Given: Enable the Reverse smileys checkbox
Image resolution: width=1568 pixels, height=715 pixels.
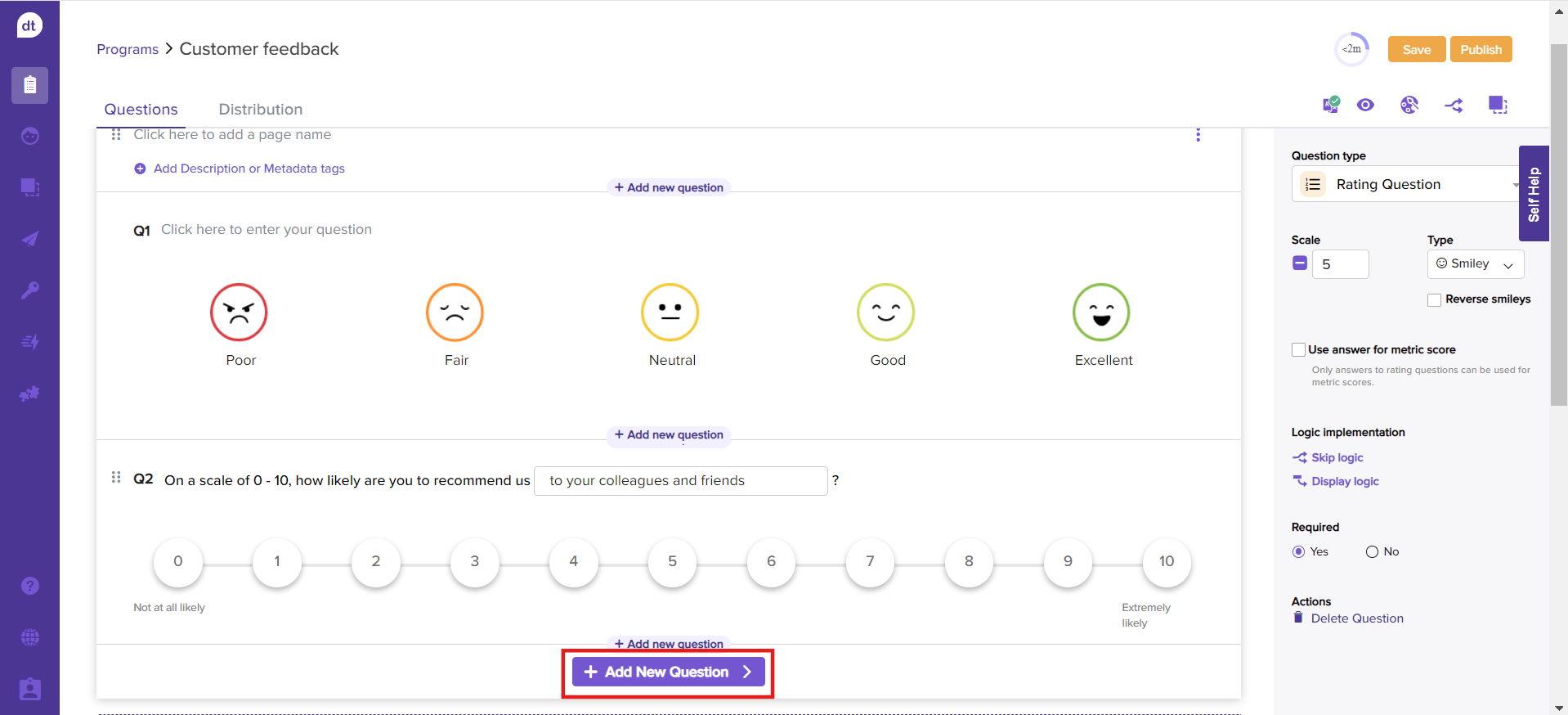Looking at the screenshot, I should tap(1434, 300).
